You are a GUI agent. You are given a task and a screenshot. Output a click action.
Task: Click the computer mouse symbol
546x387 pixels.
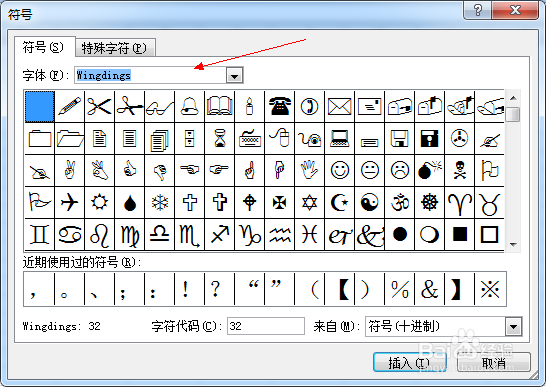tap(279, 138)
